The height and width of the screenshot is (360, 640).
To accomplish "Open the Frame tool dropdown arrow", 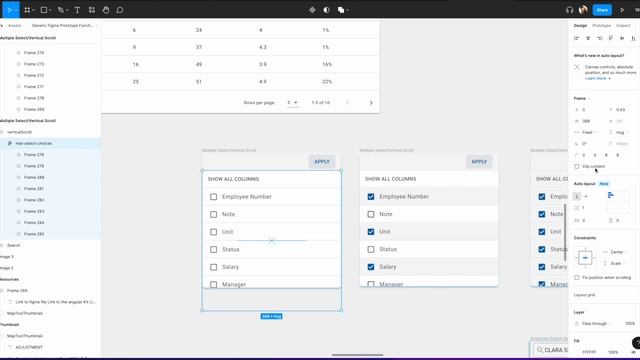I will [33, 10].
